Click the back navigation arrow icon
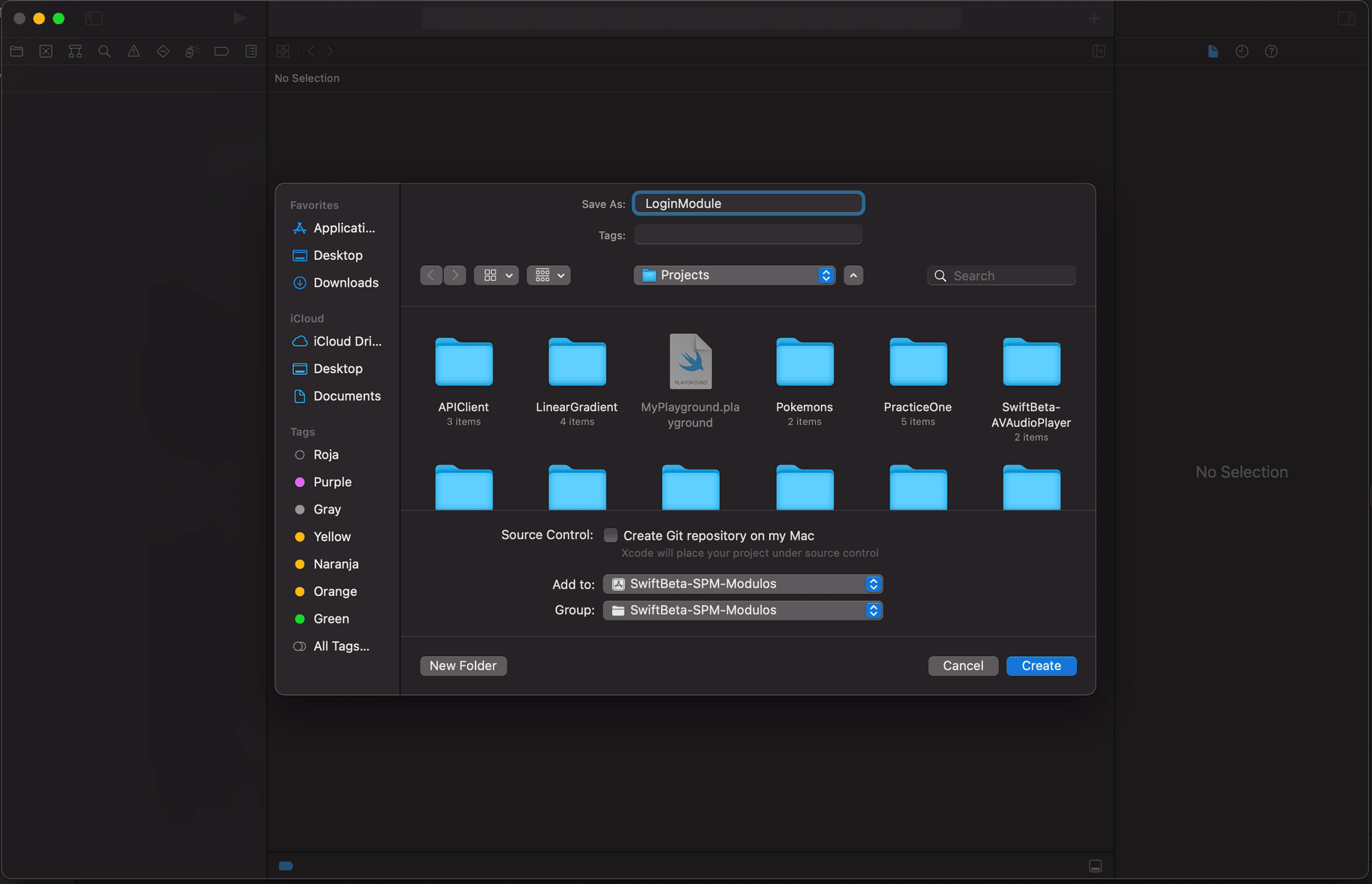Viewport: 1372px width, 884px height. (430, 275)
